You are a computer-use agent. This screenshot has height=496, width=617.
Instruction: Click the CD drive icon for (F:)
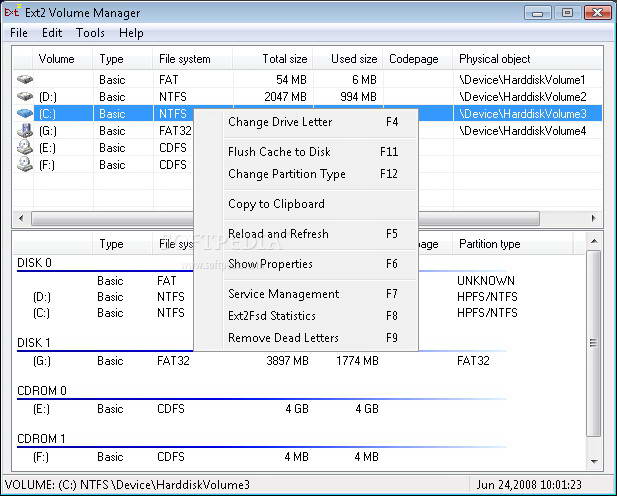point(25,164)
